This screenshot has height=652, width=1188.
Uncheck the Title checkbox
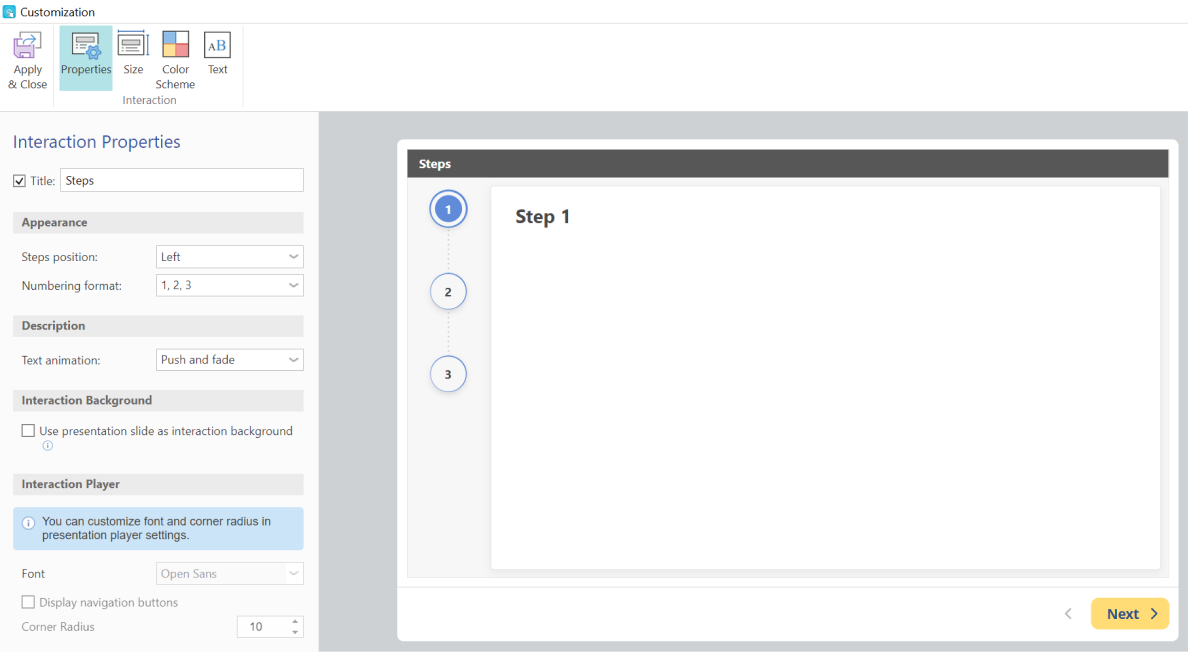click(x=19, y=181)
